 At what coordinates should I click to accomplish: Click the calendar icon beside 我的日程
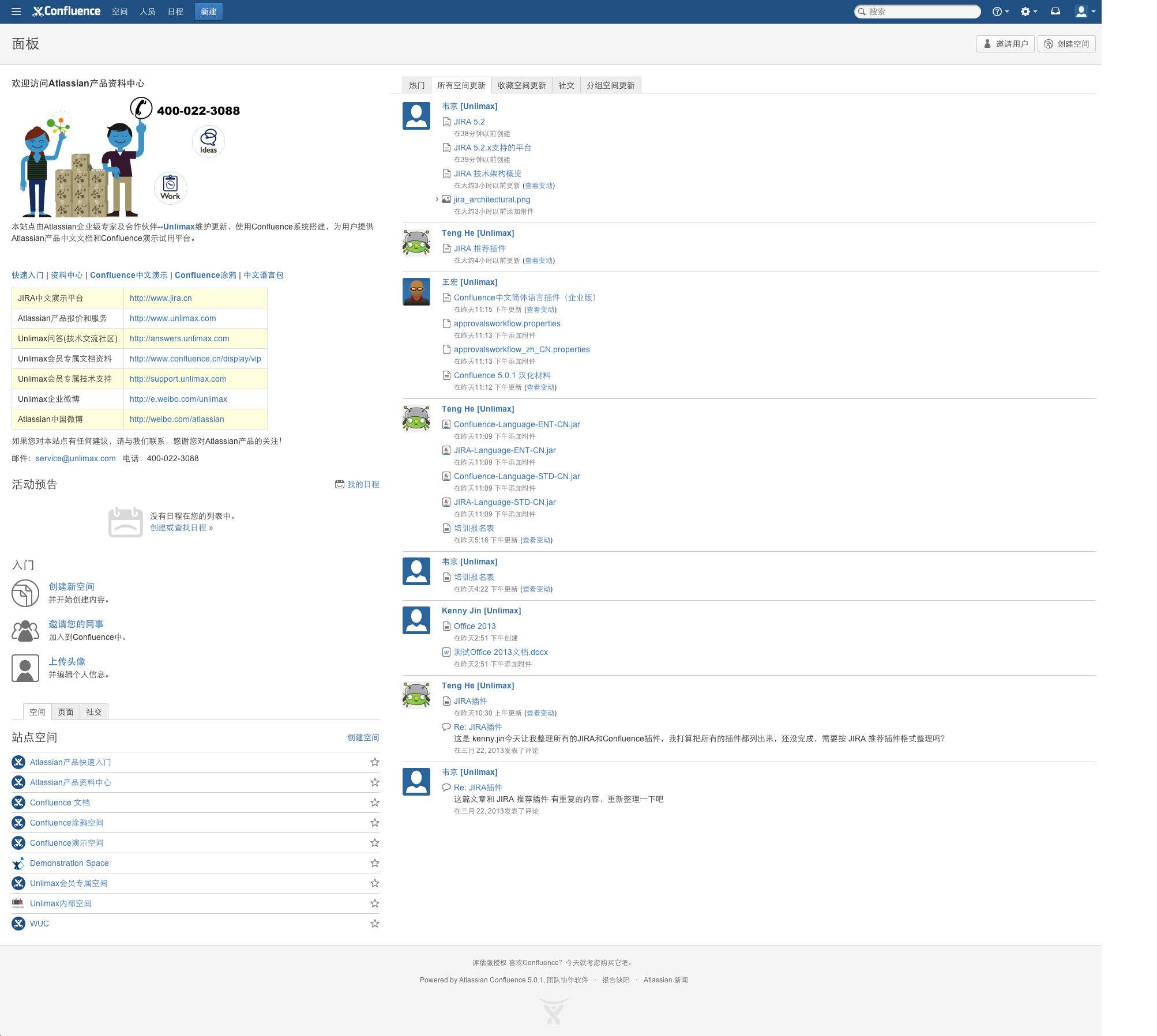[340, 484]
